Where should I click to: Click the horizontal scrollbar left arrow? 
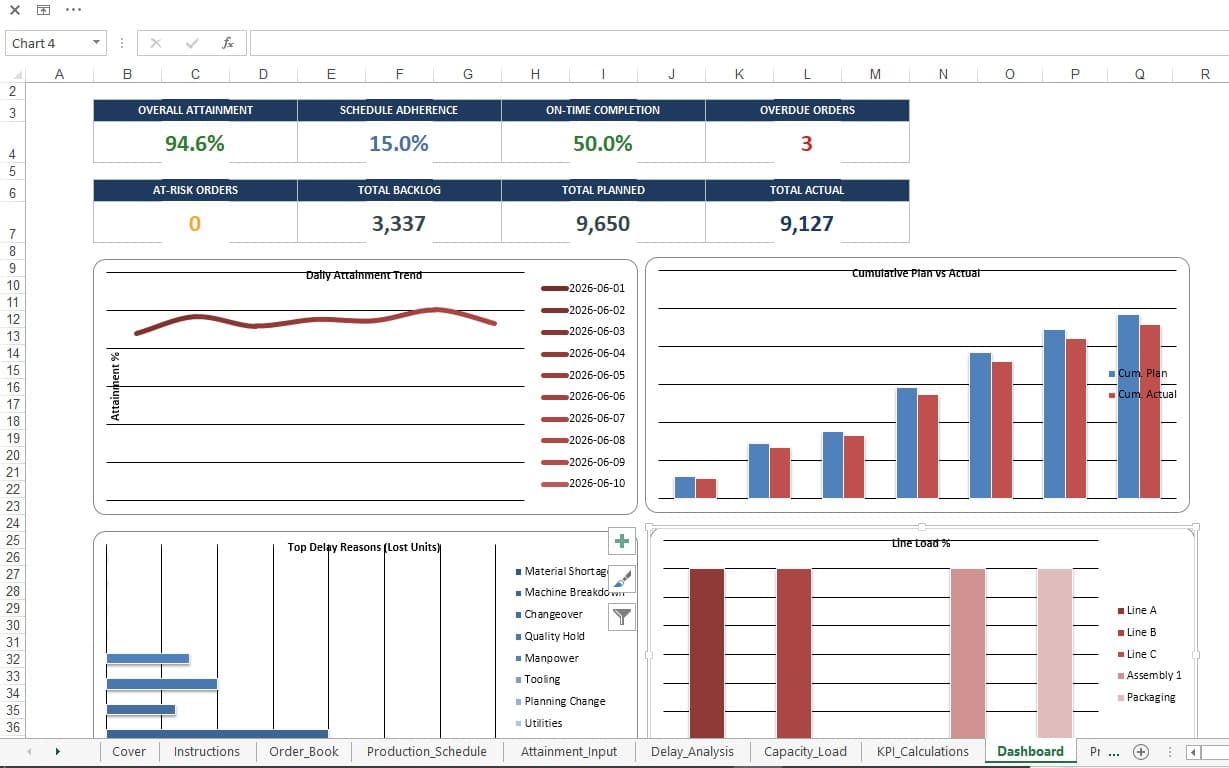[1193, 752]
